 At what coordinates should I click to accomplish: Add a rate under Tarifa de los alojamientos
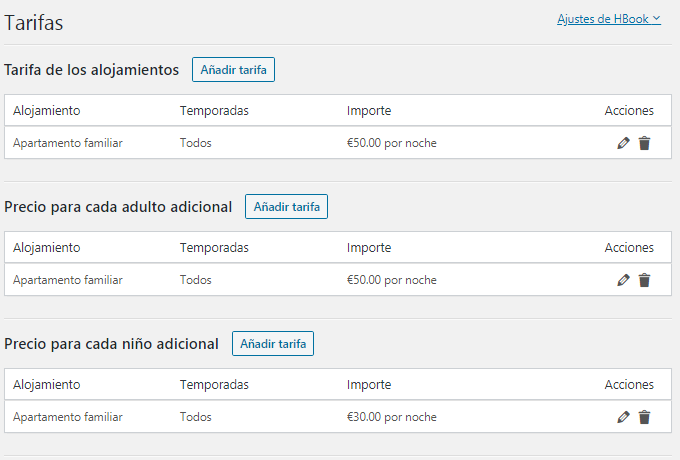[233, 70]
